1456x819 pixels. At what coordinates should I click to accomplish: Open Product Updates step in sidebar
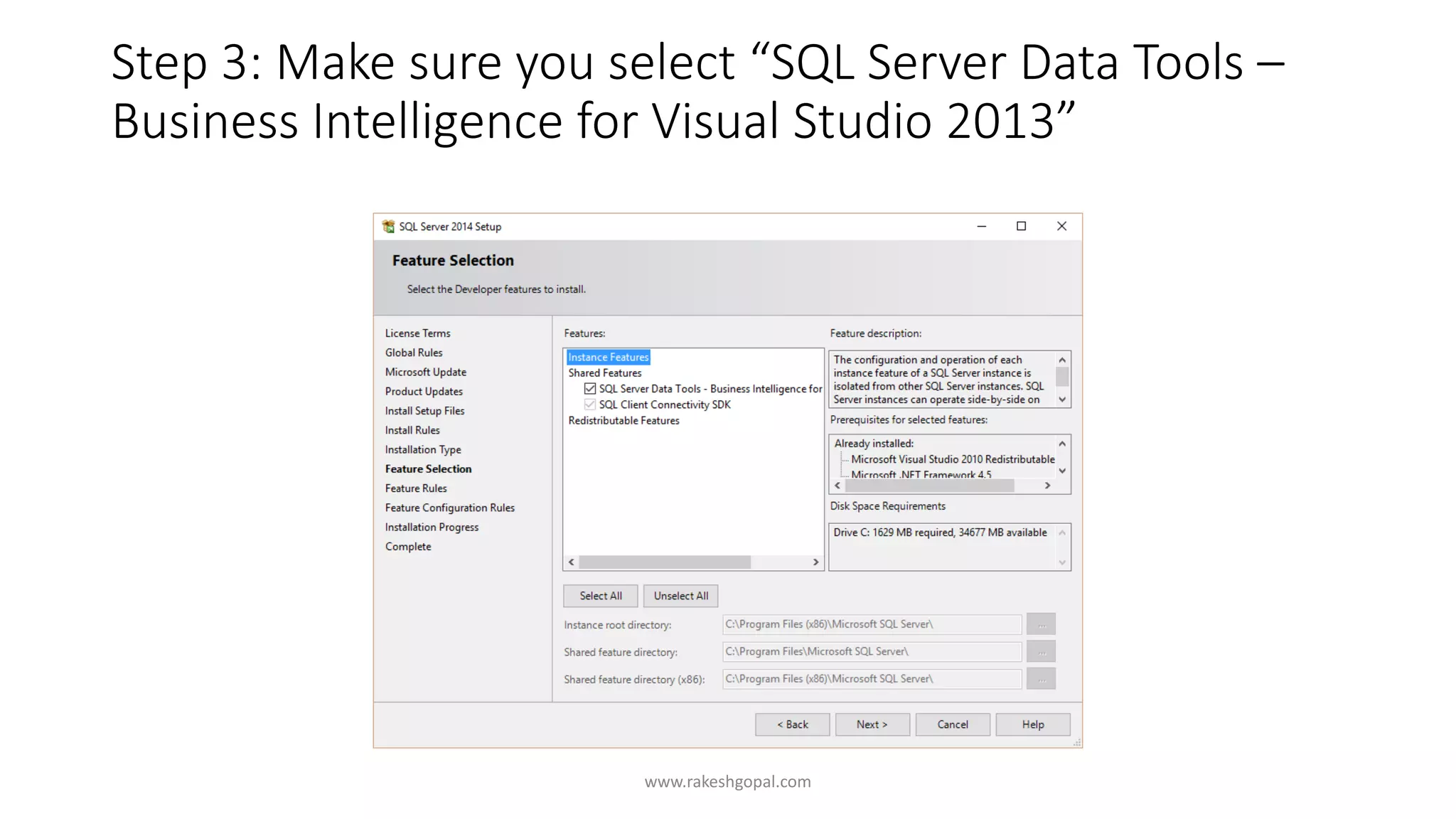click(x=424, y=391)
